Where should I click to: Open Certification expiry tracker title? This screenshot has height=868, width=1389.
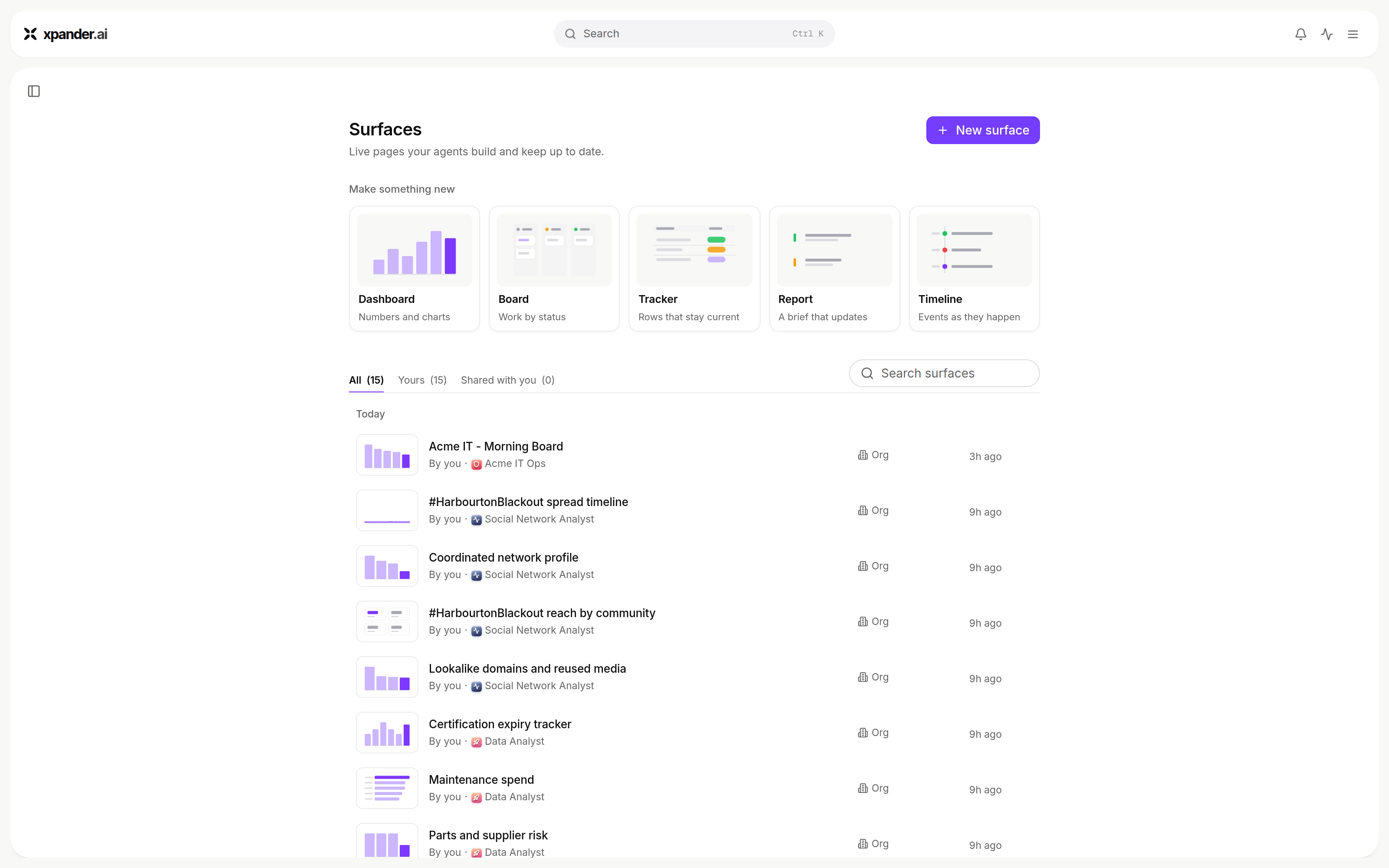pyautogui.click(x=500, y=724)
